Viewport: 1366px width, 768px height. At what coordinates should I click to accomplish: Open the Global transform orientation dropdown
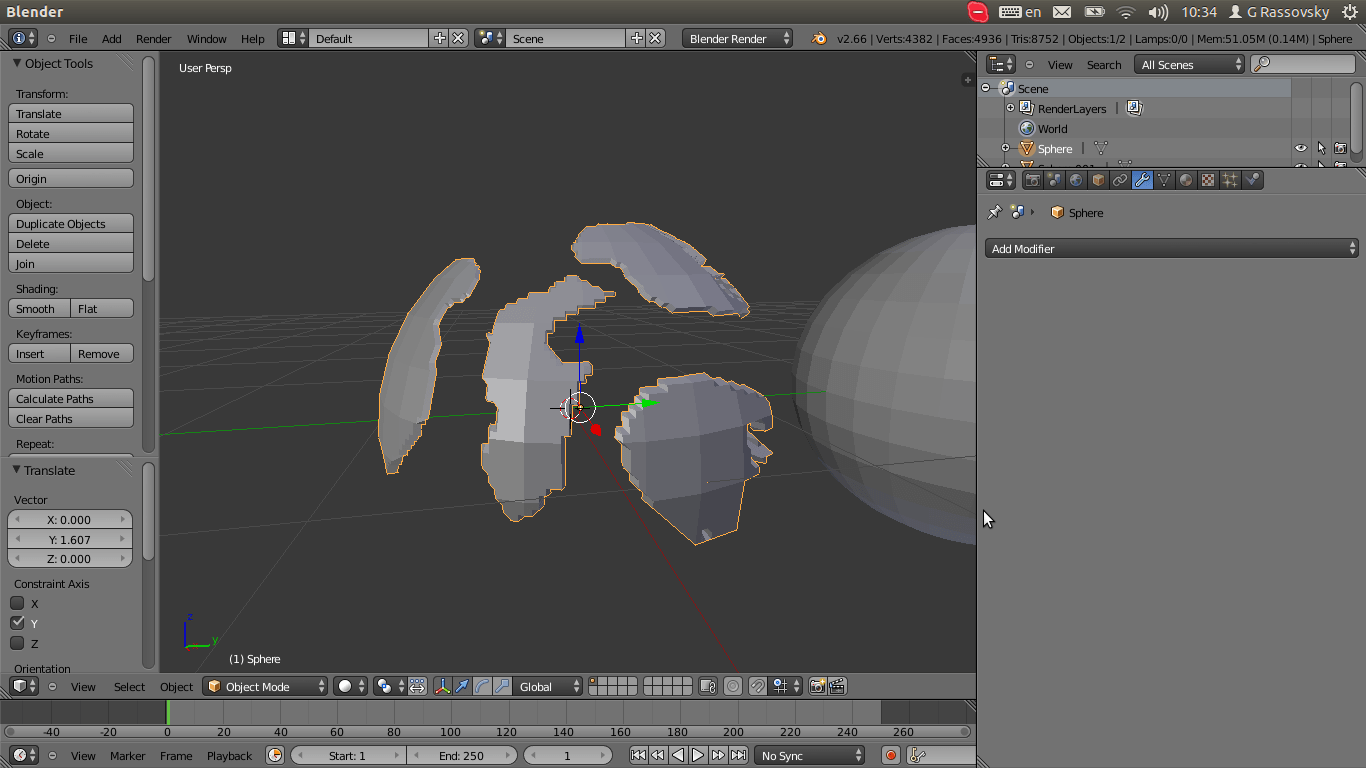[x=547, y=686]
